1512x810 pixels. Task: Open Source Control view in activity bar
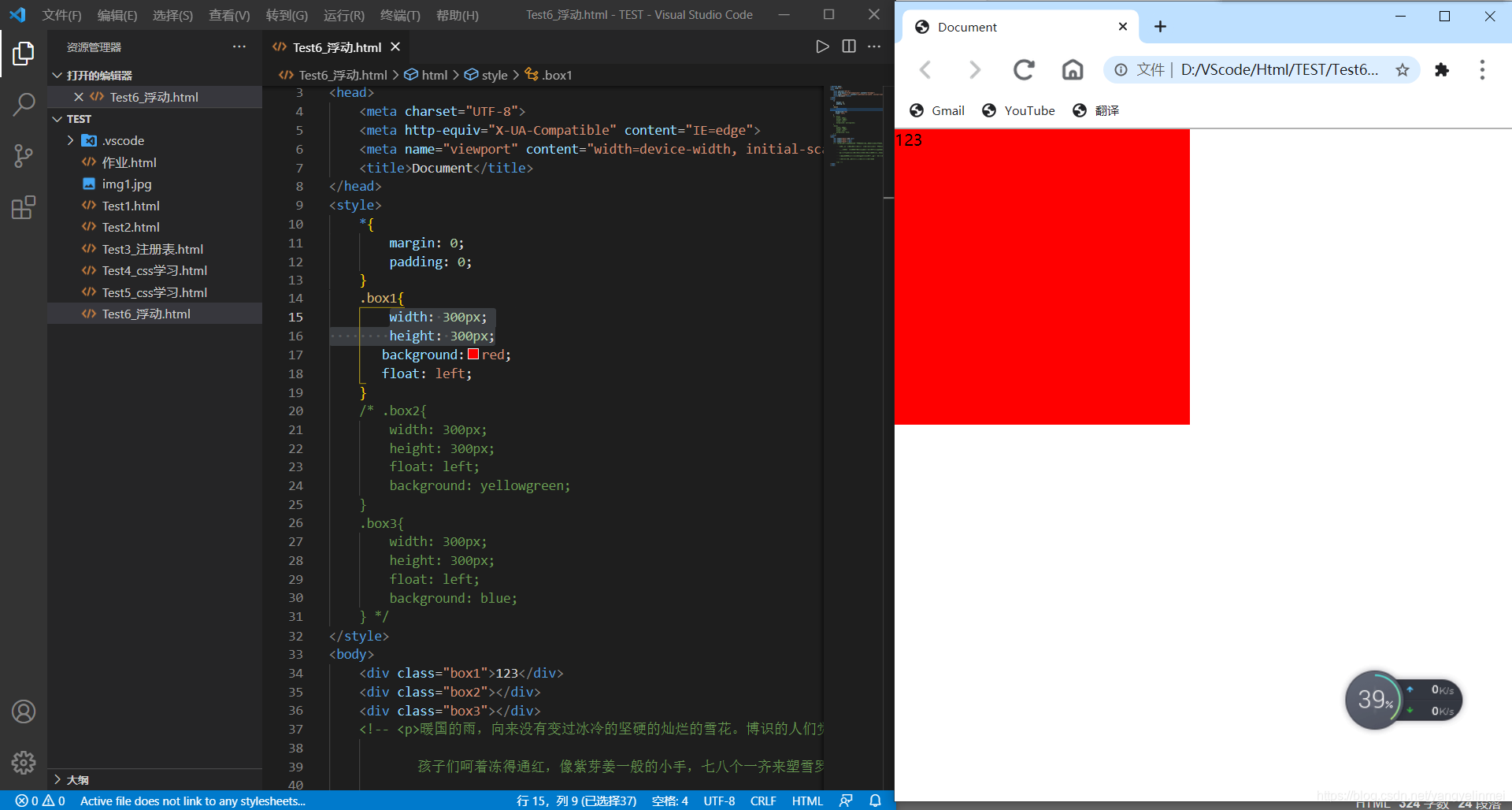24,156
